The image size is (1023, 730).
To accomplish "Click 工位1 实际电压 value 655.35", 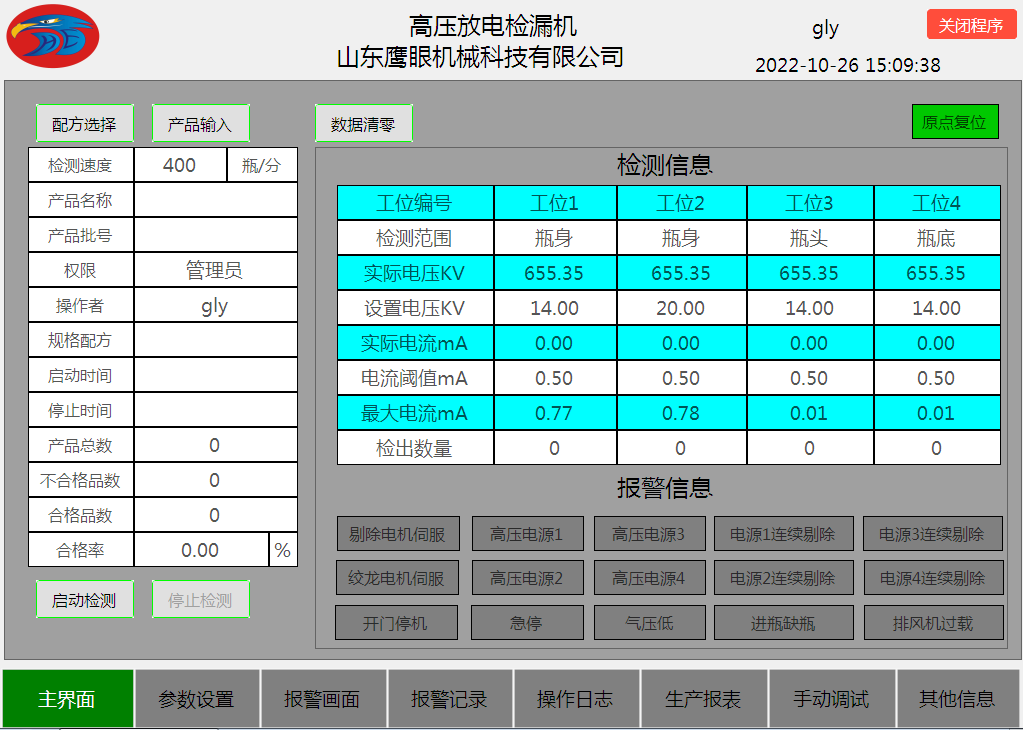I will (555, 273).
